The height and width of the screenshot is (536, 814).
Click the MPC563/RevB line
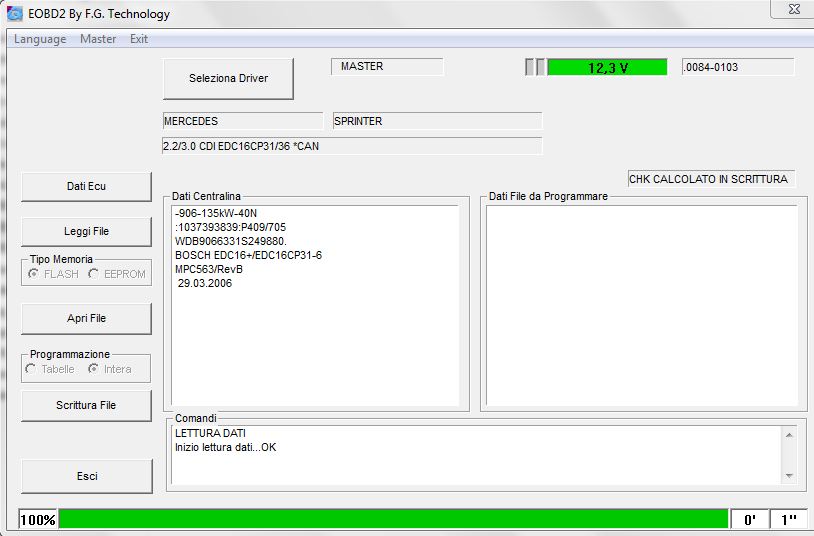[x=209, y=270]
